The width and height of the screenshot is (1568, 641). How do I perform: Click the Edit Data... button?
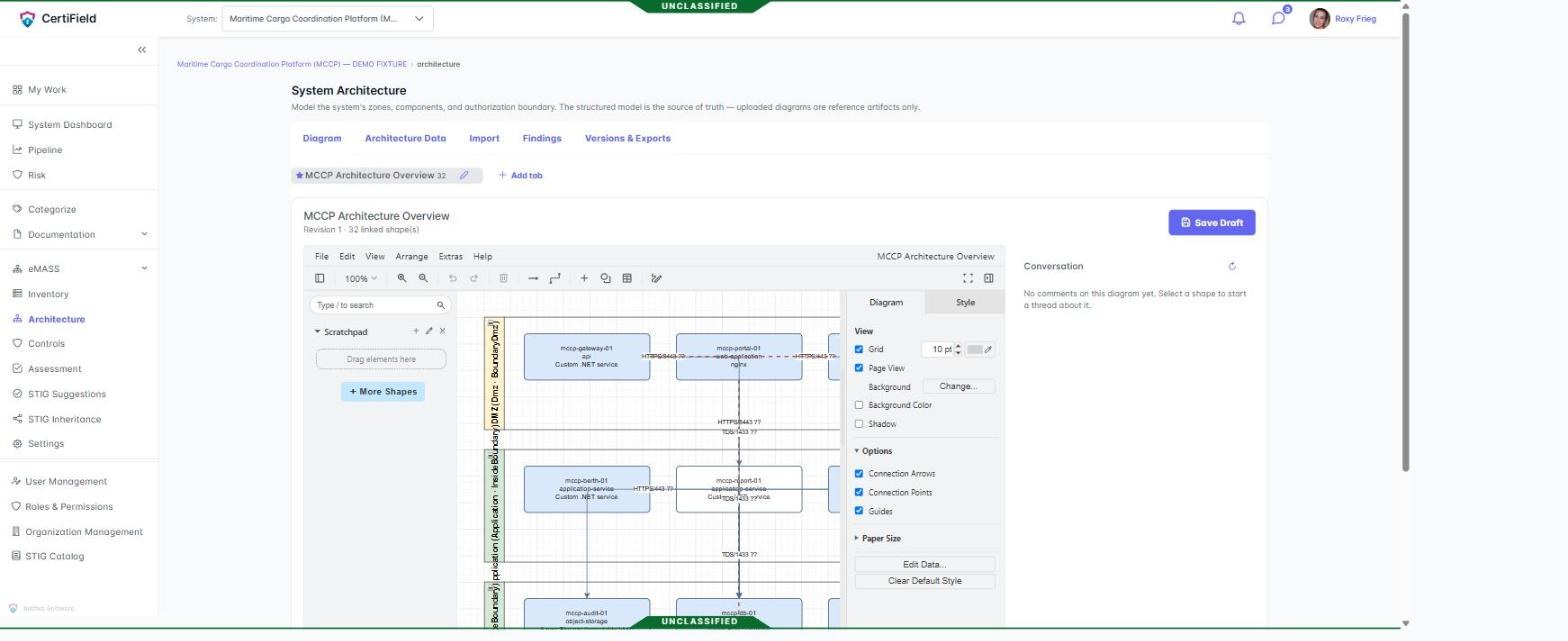tap(924, 564)
